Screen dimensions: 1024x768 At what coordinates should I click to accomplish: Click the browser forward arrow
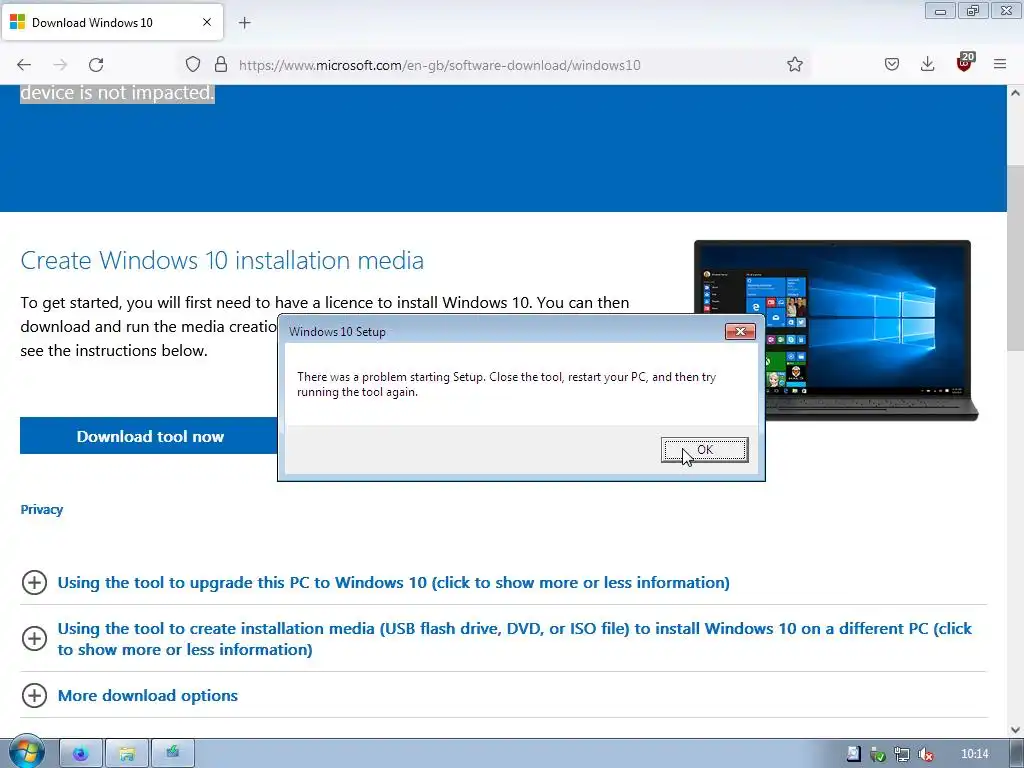pos(60,65)
